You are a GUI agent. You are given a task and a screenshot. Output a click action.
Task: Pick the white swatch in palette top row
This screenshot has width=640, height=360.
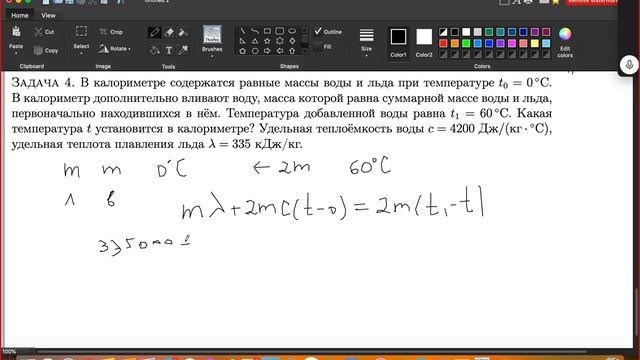[x=466, y=32]
